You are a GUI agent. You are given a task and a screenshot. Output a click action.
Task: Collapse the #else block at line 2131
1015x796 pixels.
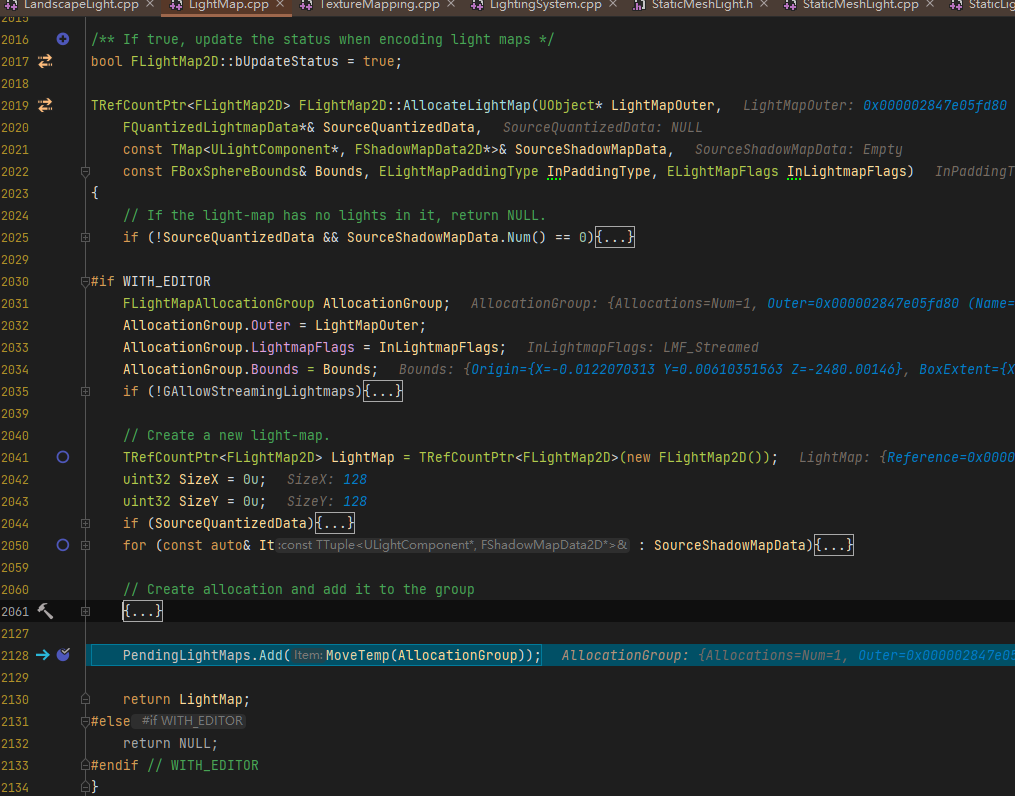85,721
